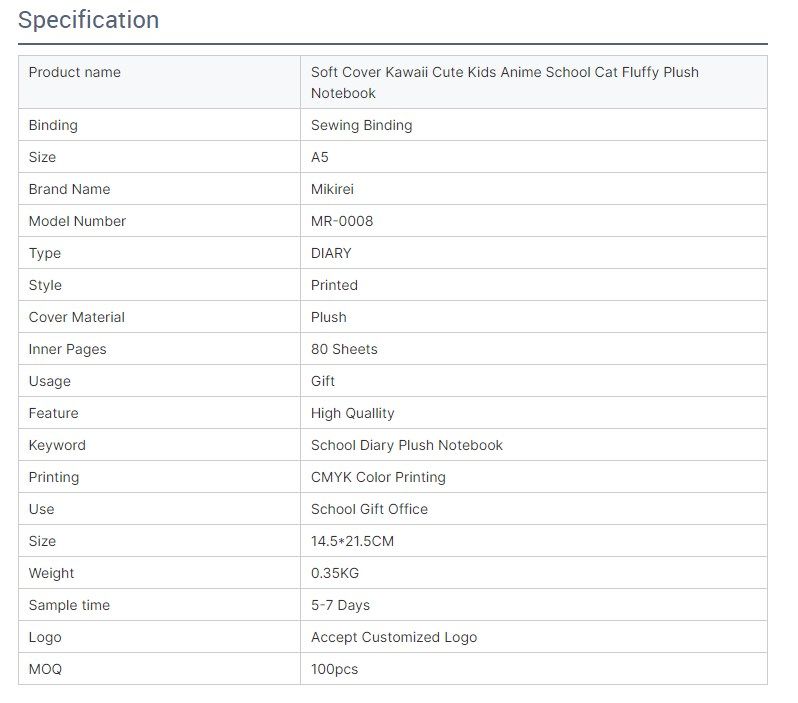
Task: Click the 14.5*21.5CM size value
Action: coord(353,541)
